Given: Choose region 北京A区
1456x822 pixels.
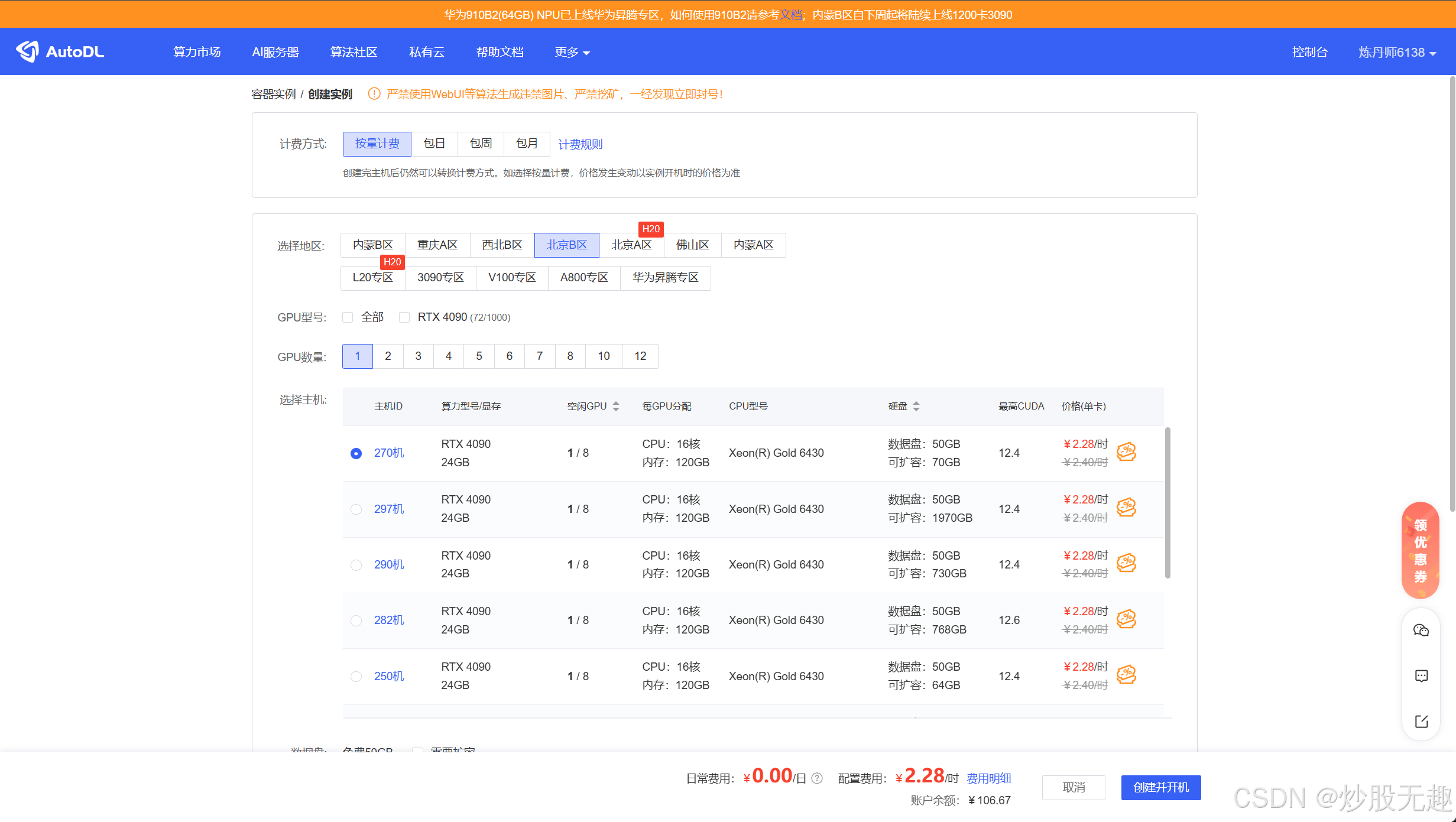Looking at the screenshot, I should tap(631, 245).
